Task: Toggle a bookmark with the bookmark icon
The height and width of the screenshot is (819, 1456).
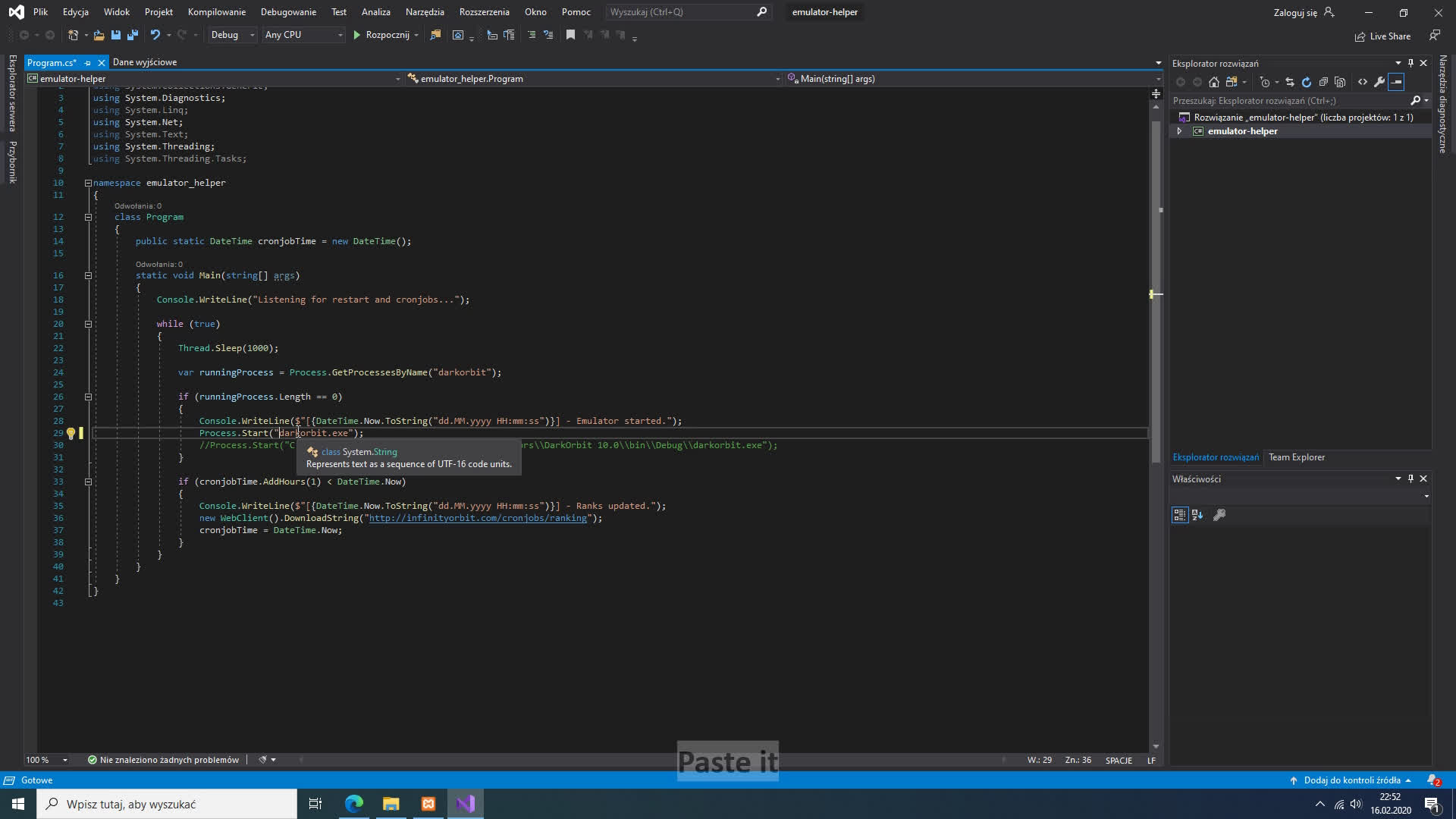Action: pyautogui.click(x=571, y=35)
